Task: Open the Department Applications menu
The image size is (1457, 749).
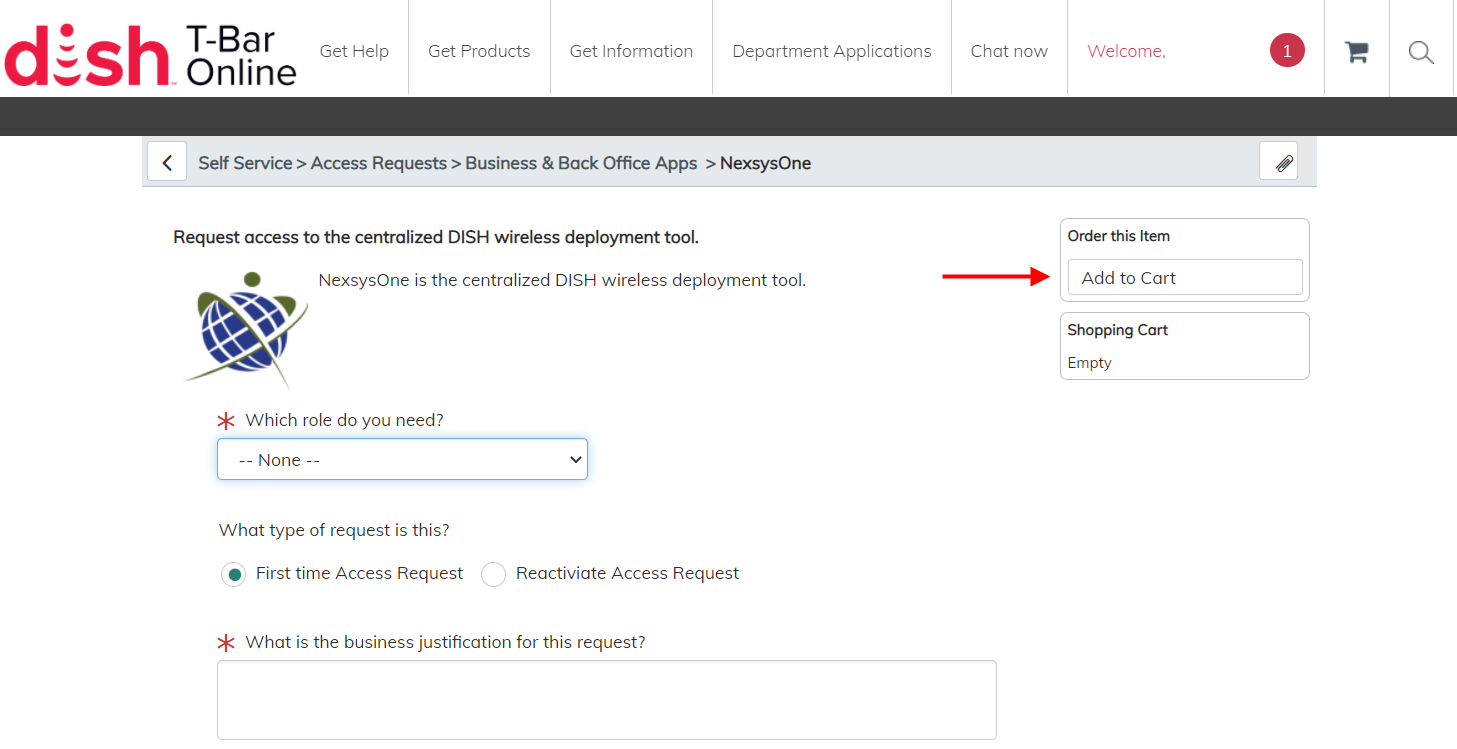Action: coord(832,51)
